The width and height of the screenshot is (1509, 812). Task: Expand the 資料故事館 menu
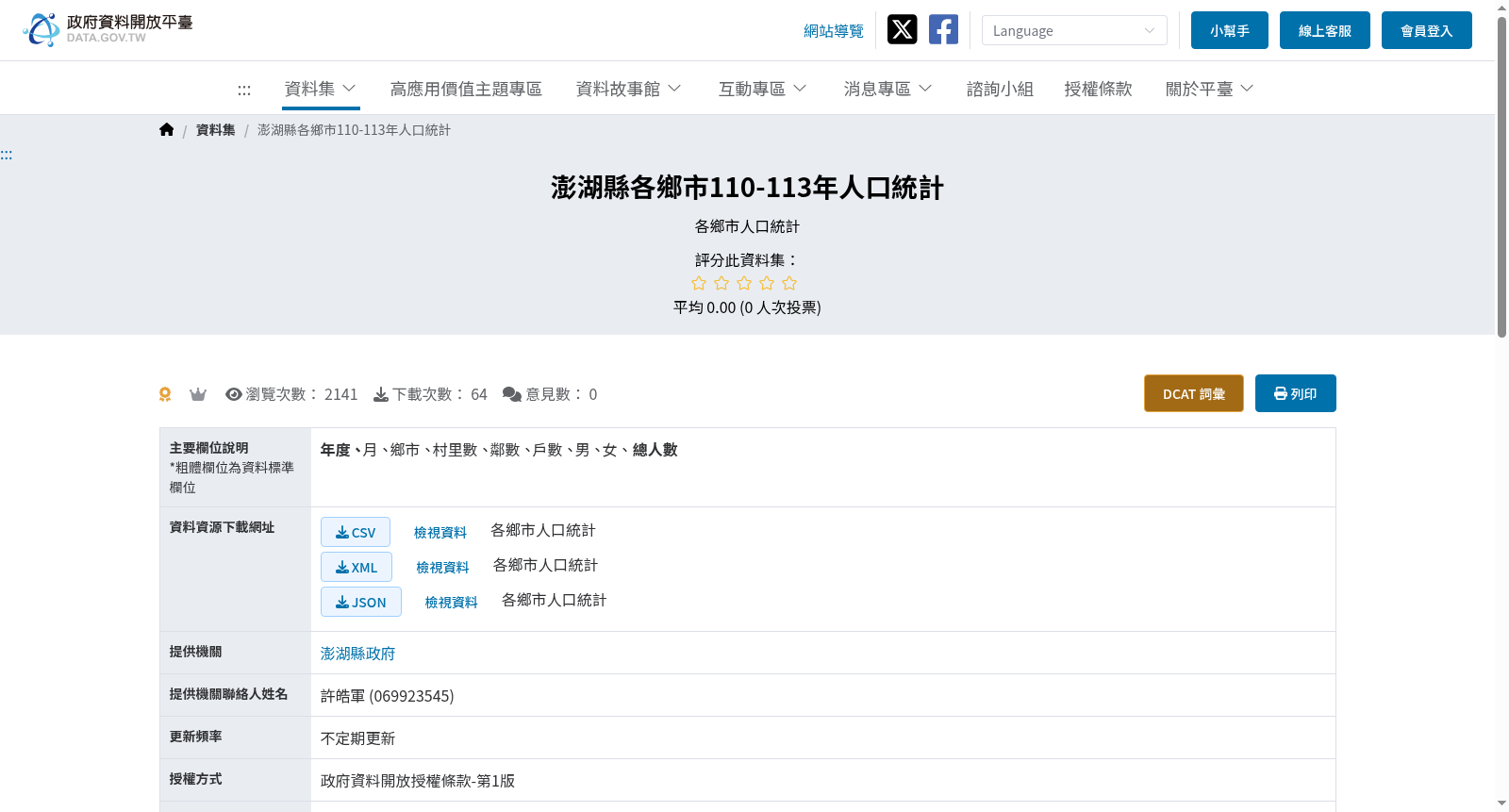[x=629, y=89]
